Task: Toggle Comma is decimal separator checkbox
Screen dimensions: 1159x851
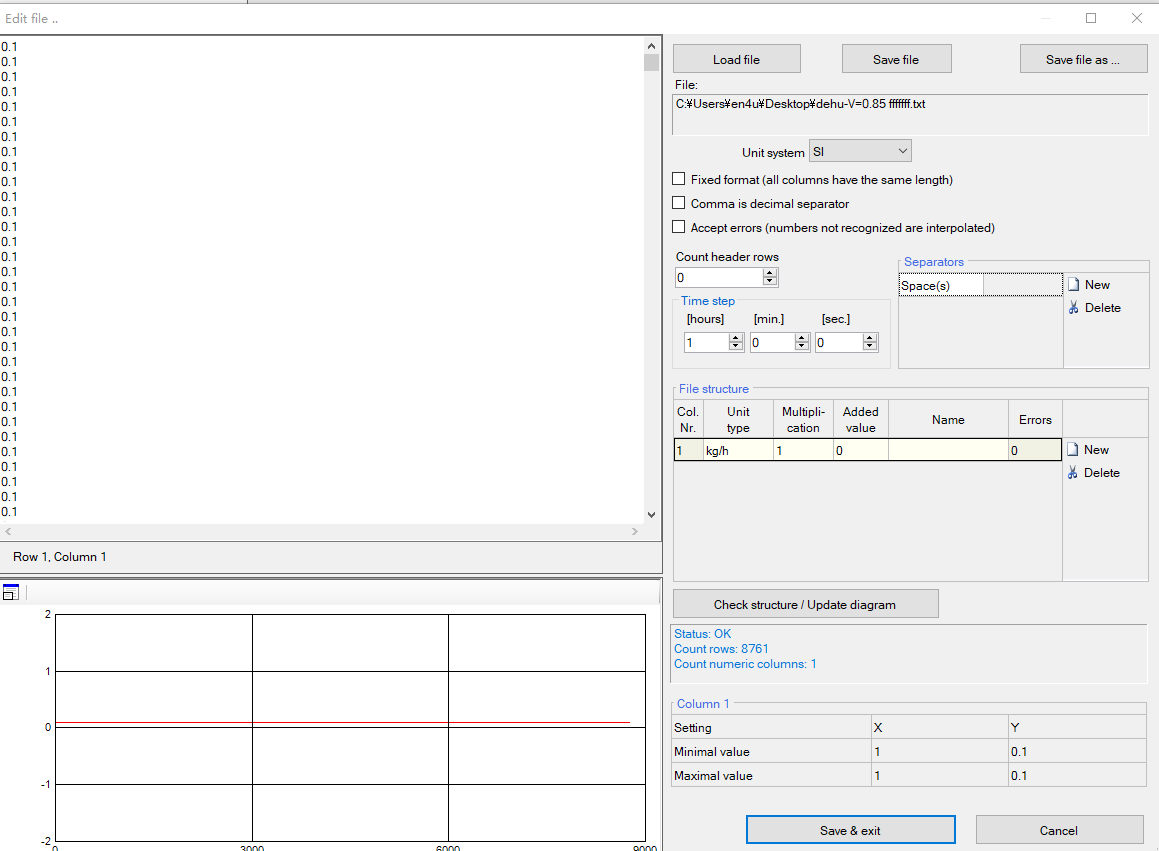Action: pos(679,204)
